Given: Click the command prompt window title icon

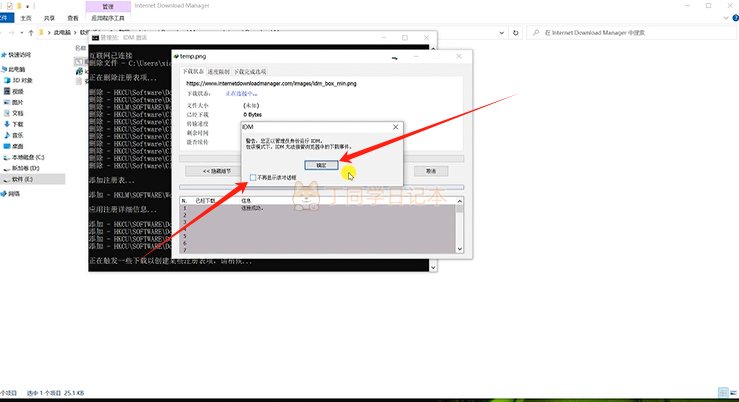Looking at the screenshot, I should (95, 37).
